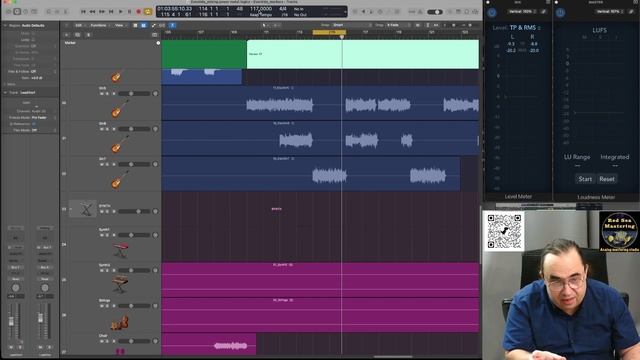Image resolution: width=640 pixels, height=360 pixels.
Task: Open the Editors with the scissors button
Action: click(x=66, y=12)
